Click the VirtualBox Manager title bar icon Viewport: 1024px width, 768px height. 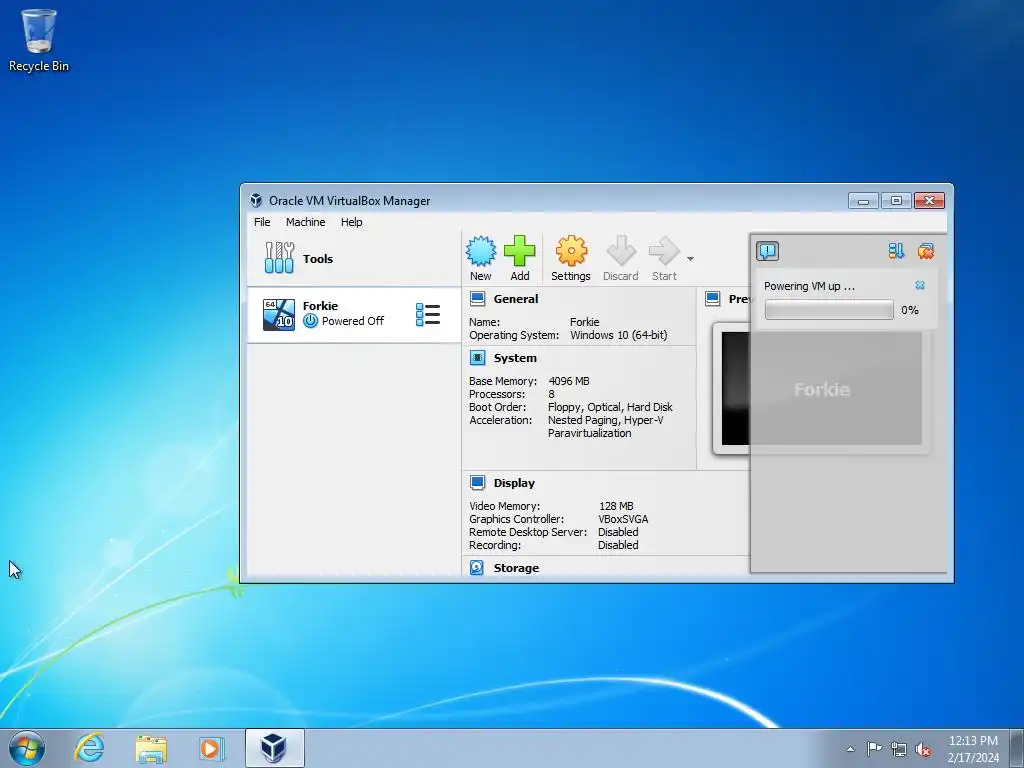(256, 200)
